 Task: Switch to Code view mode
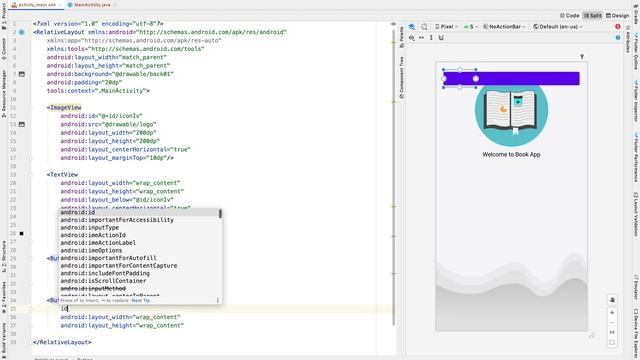tap(569, 16)
